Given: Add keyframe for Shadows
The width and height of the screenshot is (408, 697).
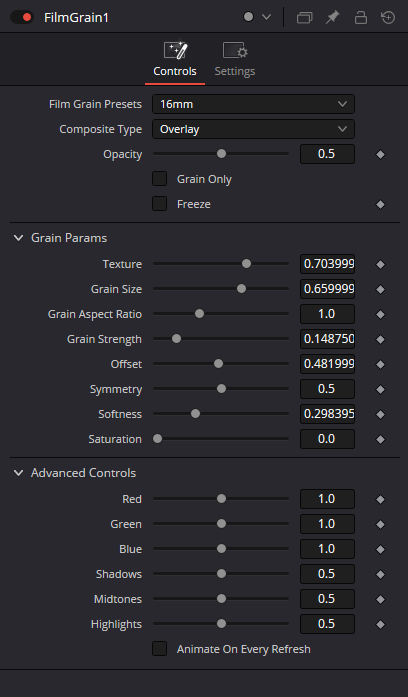Looking at the screenshot, I should point(380,574).
